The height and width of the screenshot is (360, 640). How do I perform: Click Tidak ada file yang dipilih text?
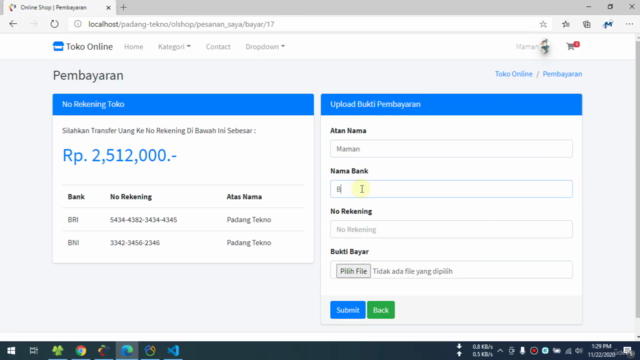click(412, 271)
